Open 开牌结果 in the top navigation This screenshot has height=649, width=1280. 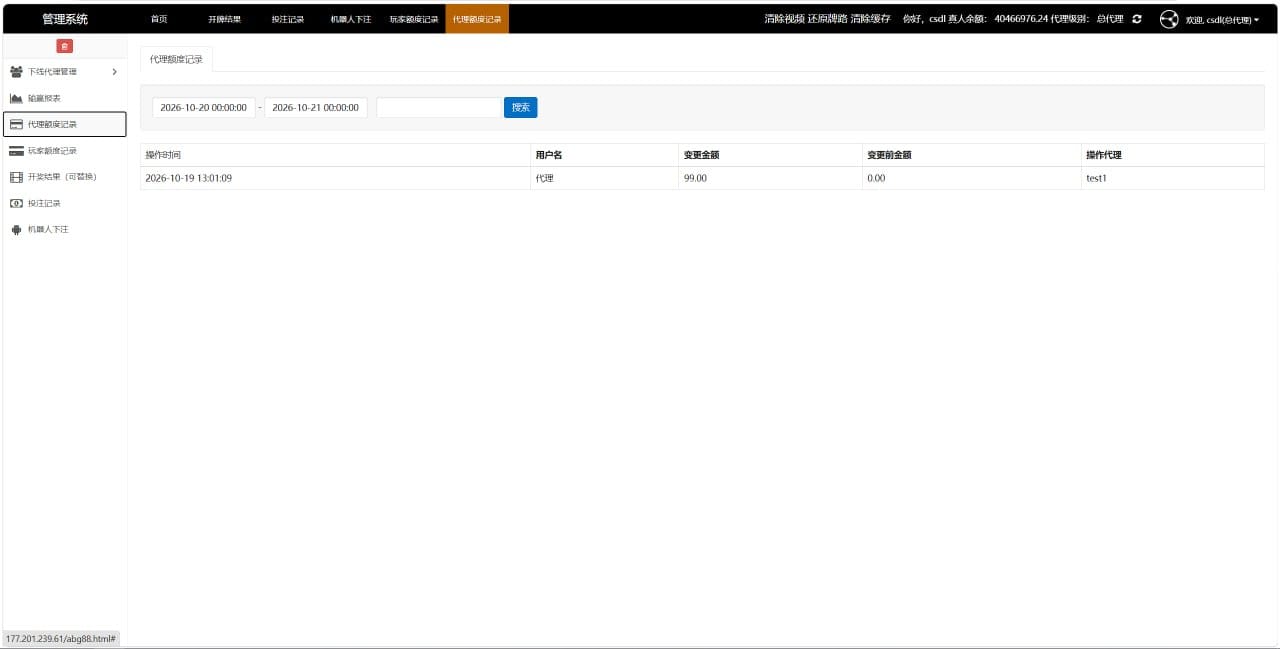[224, 19]
